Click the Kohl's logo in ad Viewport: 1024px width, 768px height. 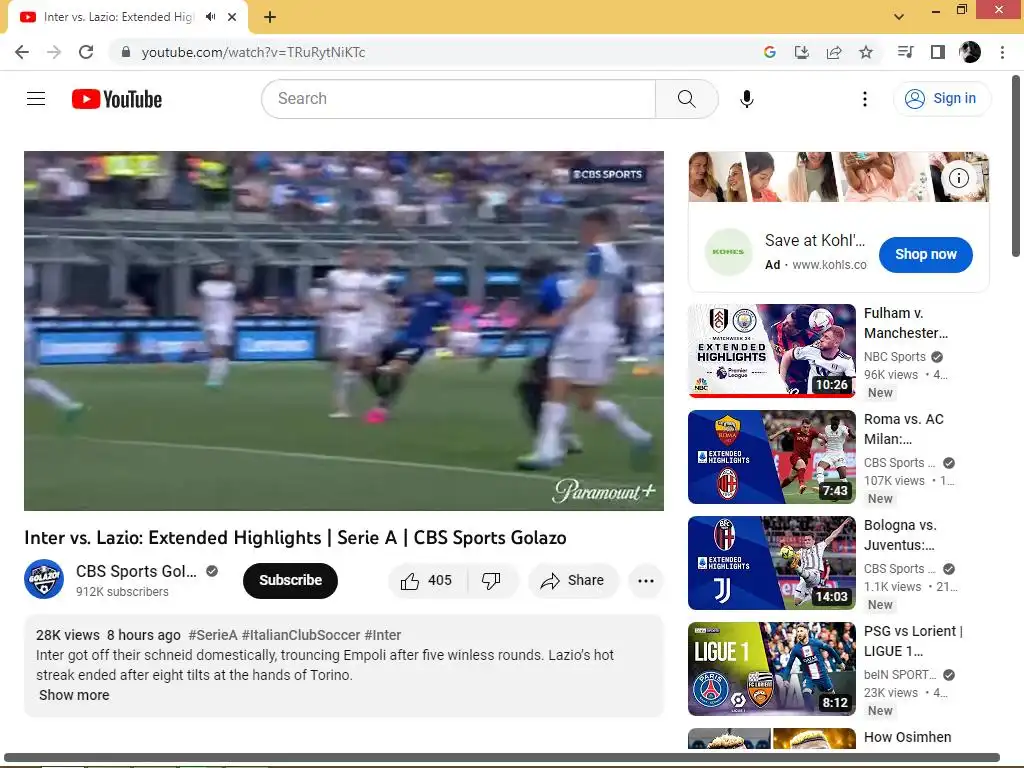[x=728, y=252]
